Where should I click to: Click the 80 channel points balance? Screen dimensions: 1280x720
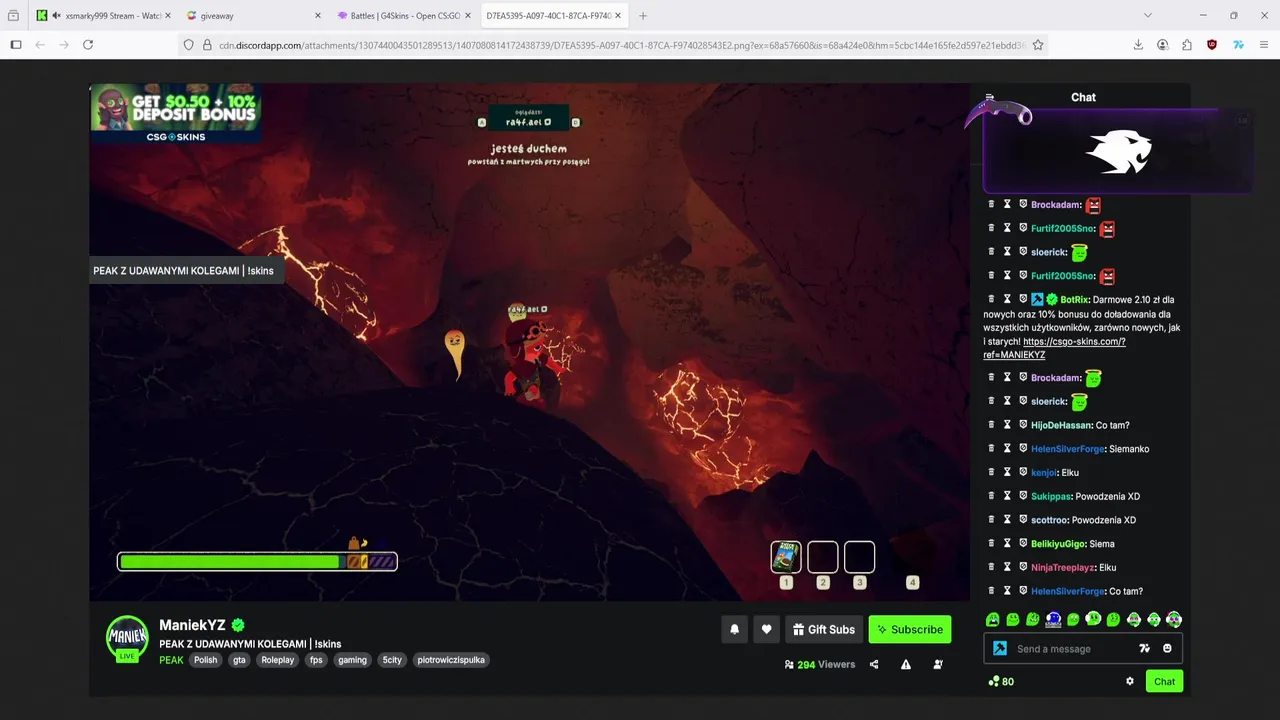(1001, 681)
